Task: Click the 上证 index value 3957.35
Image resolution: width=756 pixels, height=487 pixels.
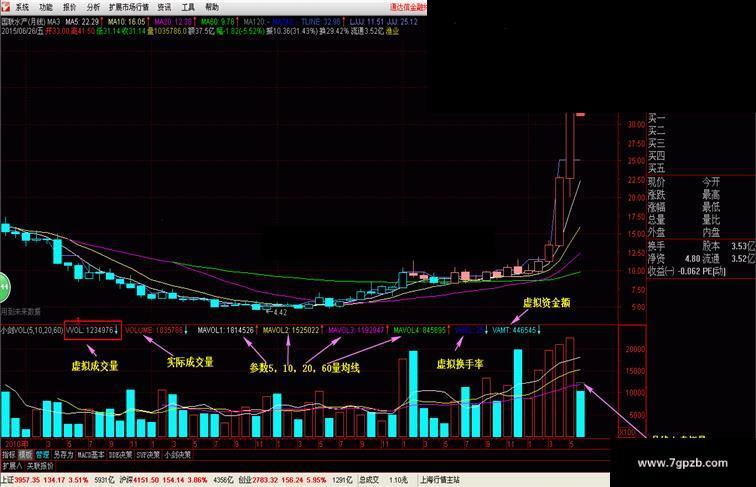Action: point(26,480)
